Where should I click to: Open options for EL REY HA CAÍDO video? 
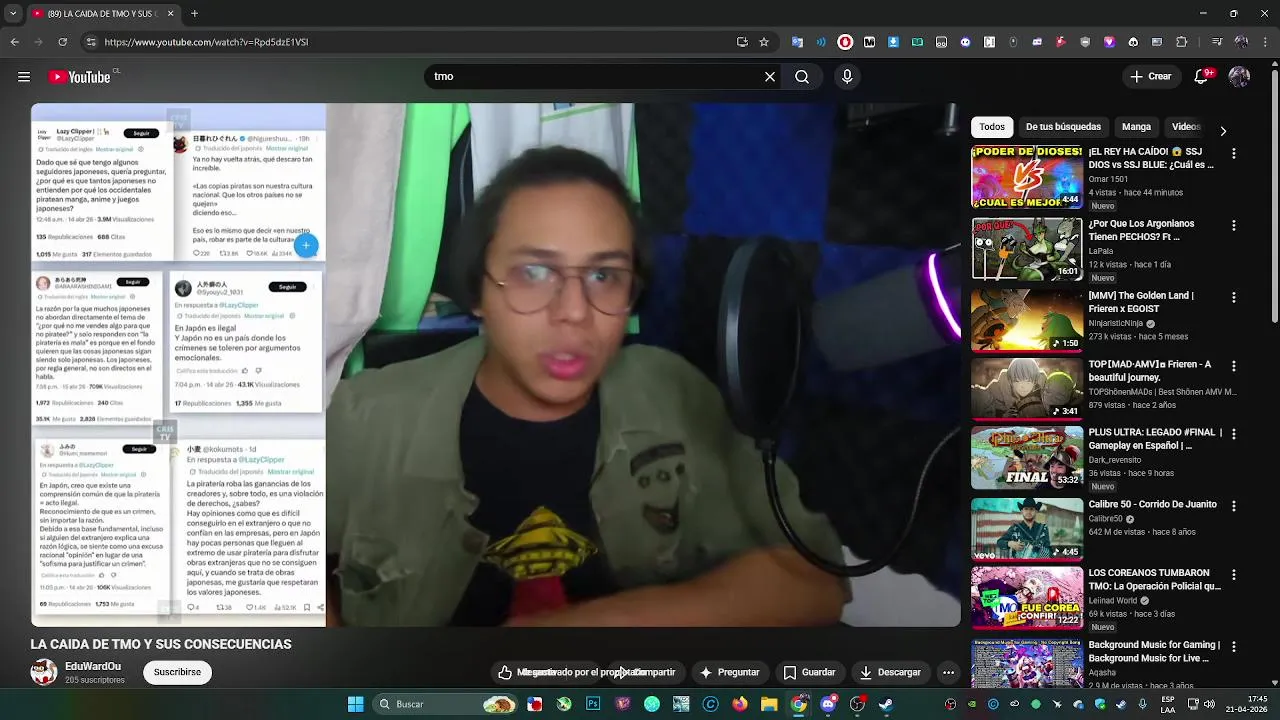point(1234,154)
